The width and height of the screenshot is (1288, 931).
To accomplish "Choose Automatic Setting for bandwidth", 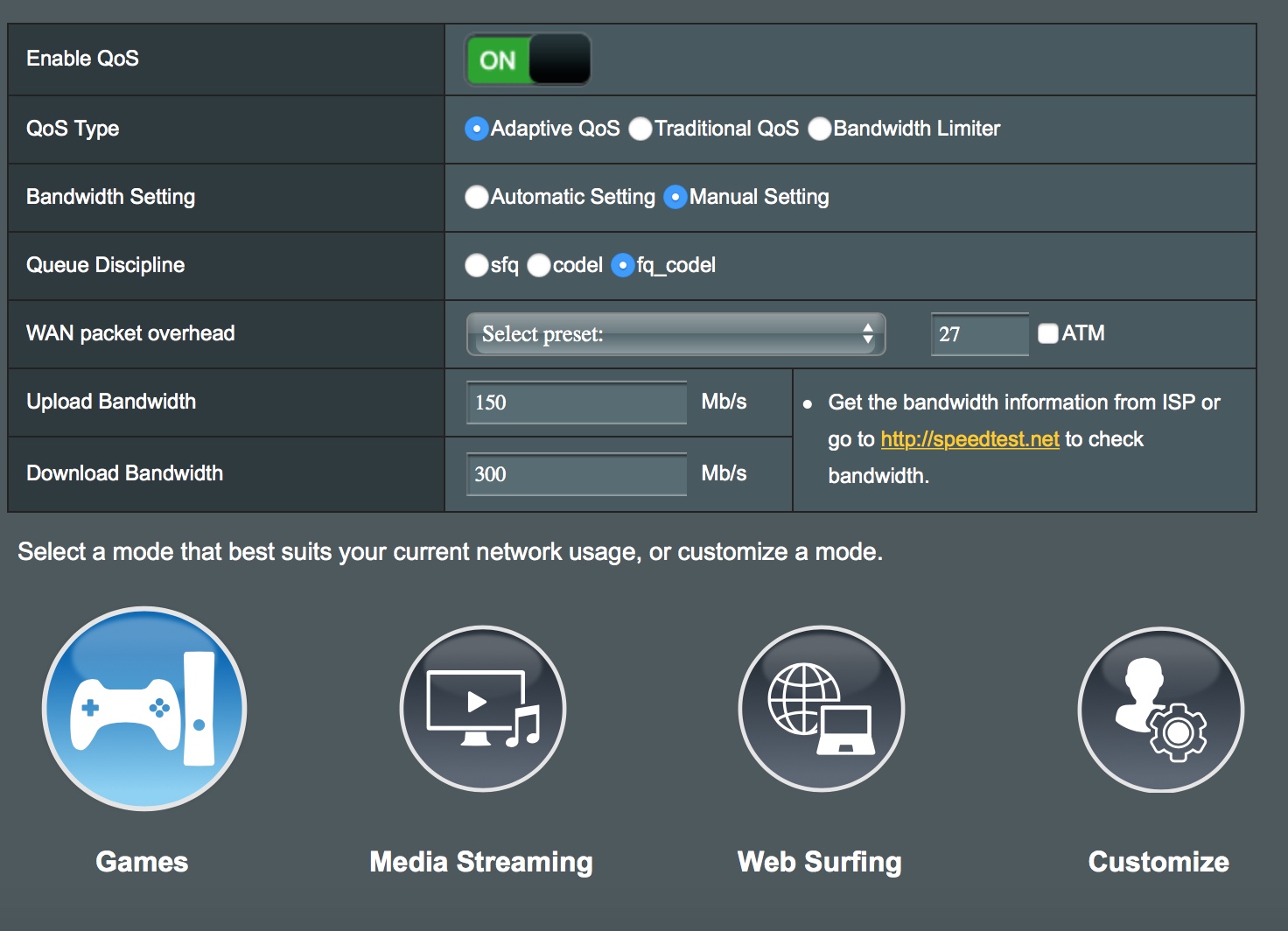I will 476,197.
